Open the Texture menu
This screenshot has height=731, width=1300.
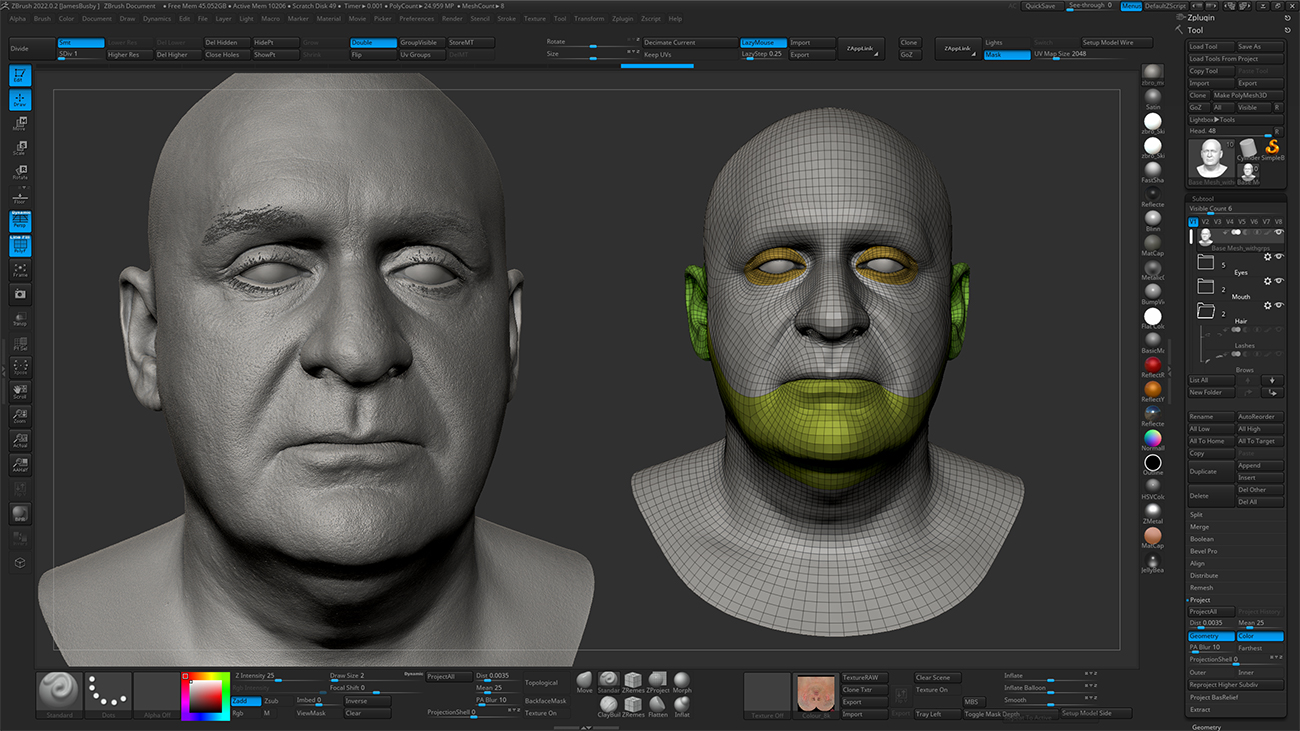tap(535, 18)
